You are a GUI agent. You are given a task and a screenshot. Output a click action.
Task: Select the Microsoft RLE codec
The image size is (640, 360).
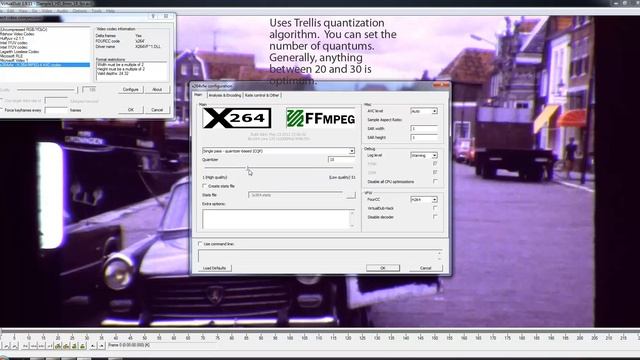click(x=11, y=56)
